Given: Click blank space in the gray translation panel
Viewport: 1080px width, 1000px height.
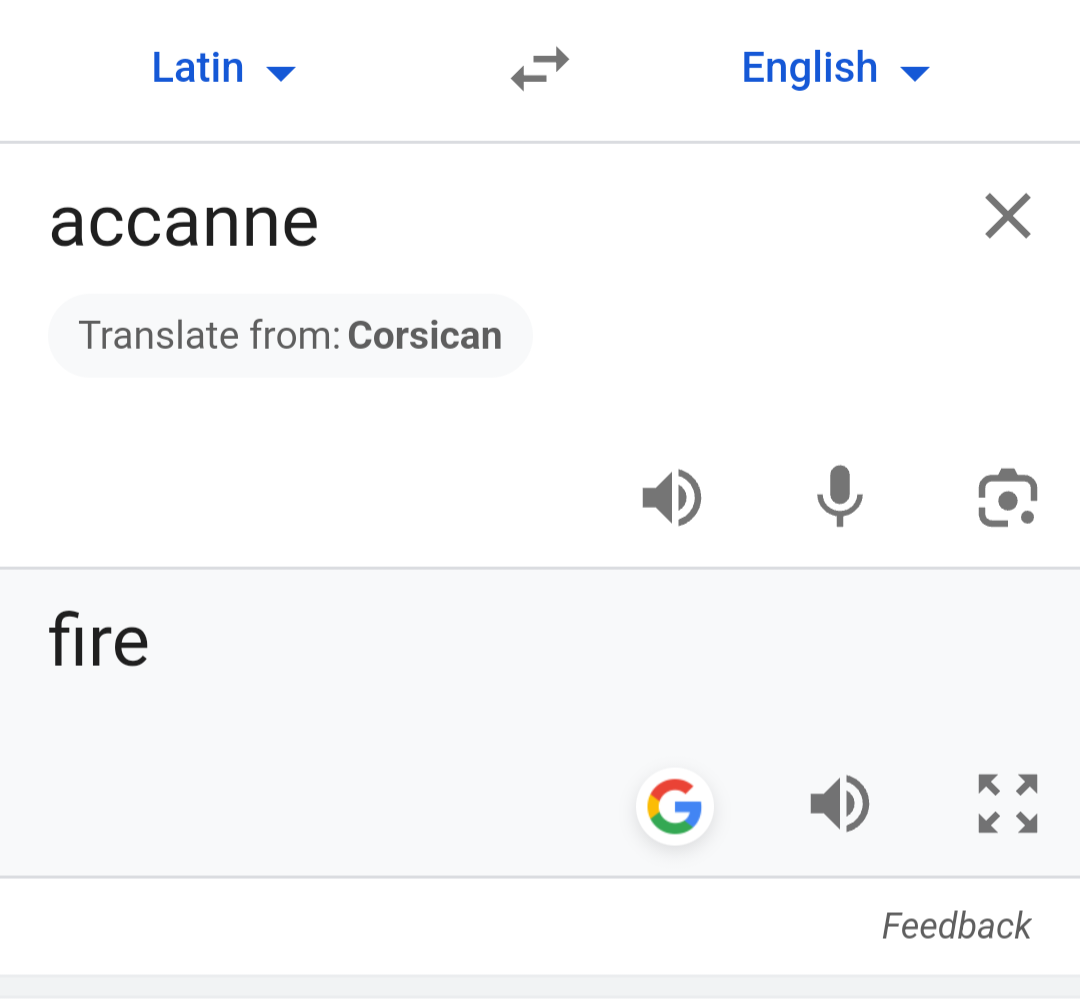Looking at the screenshot, I should point(500,690).
